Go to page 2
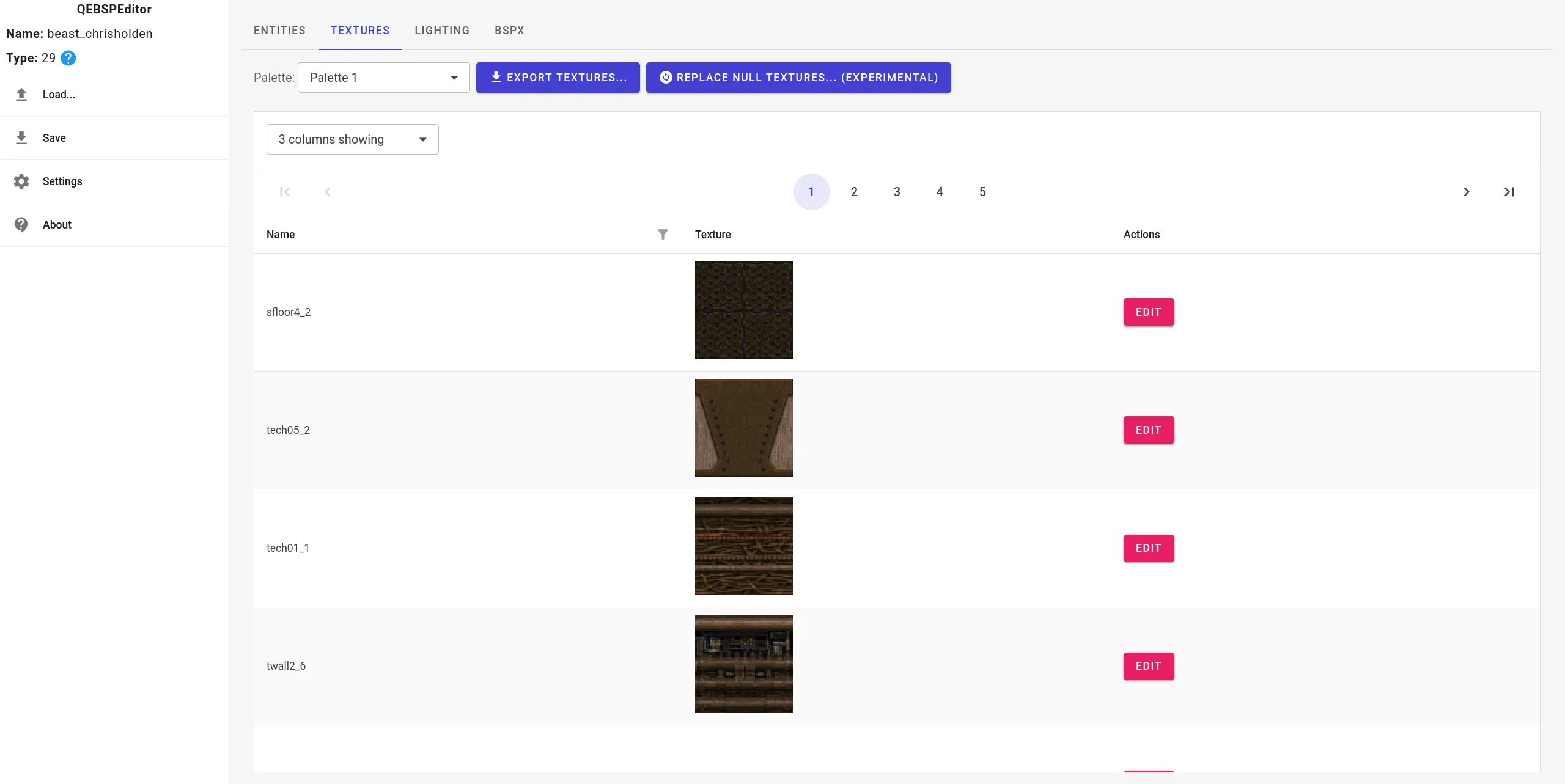 pos(854,192)
